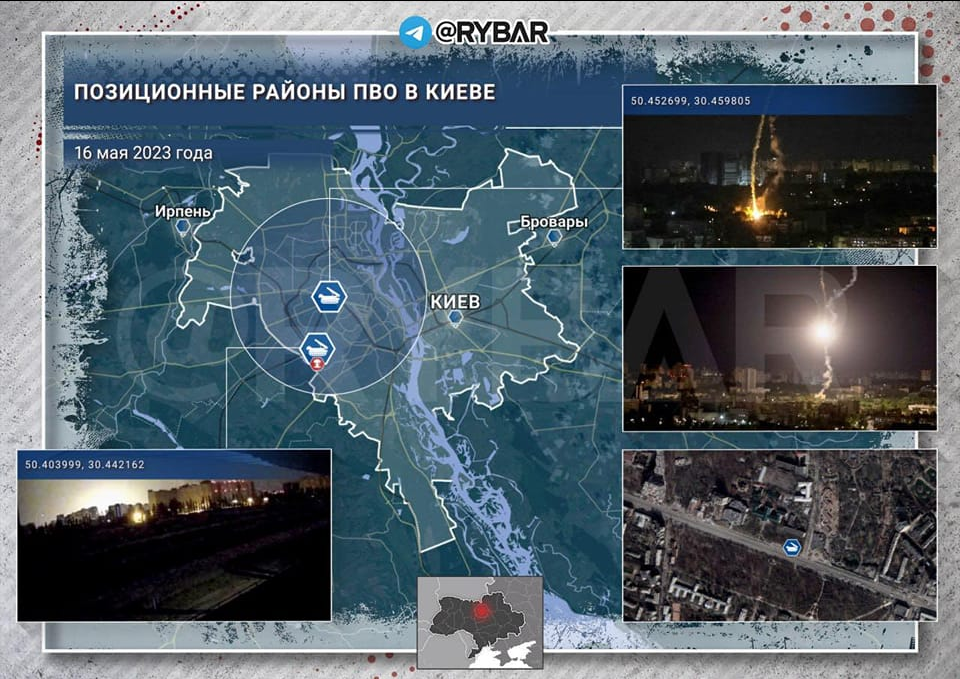Click the red strike marker below the launcher
960x679 pixels.
[x=317, y=365]
